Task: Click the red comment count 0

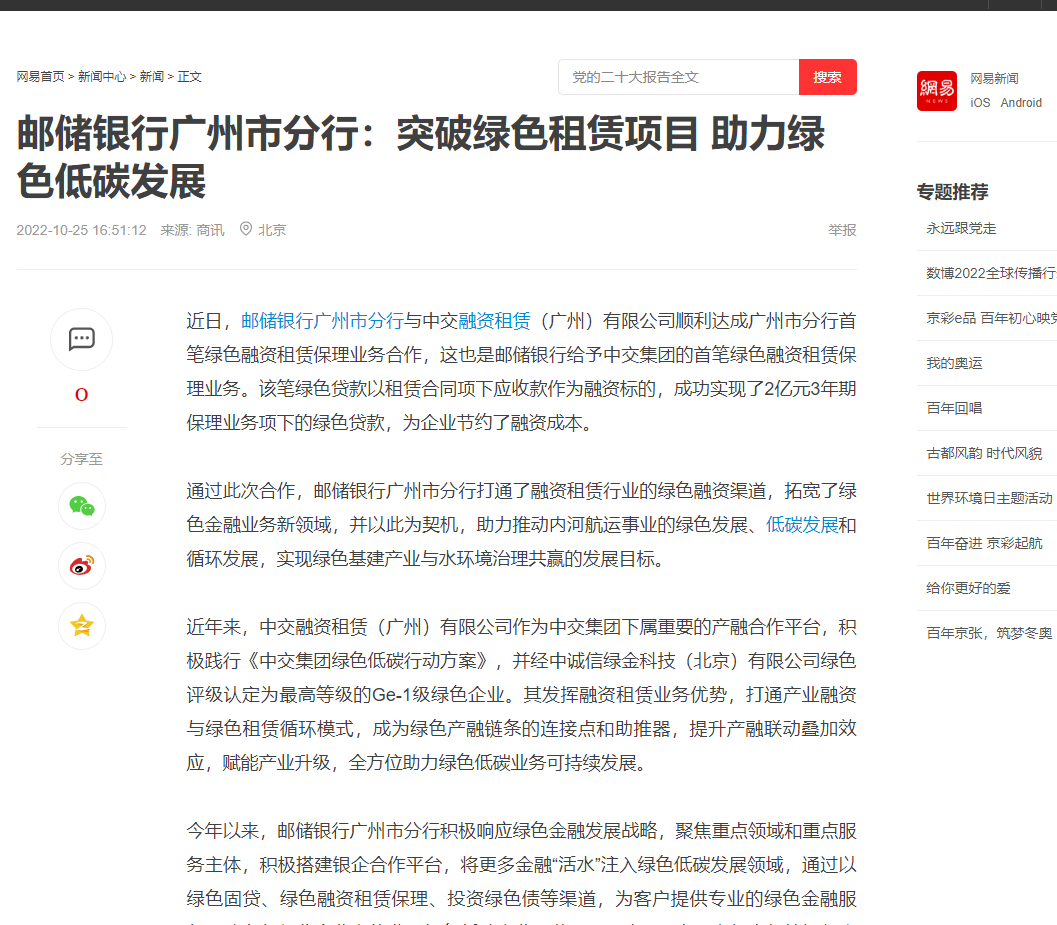Action: (82, 394)
